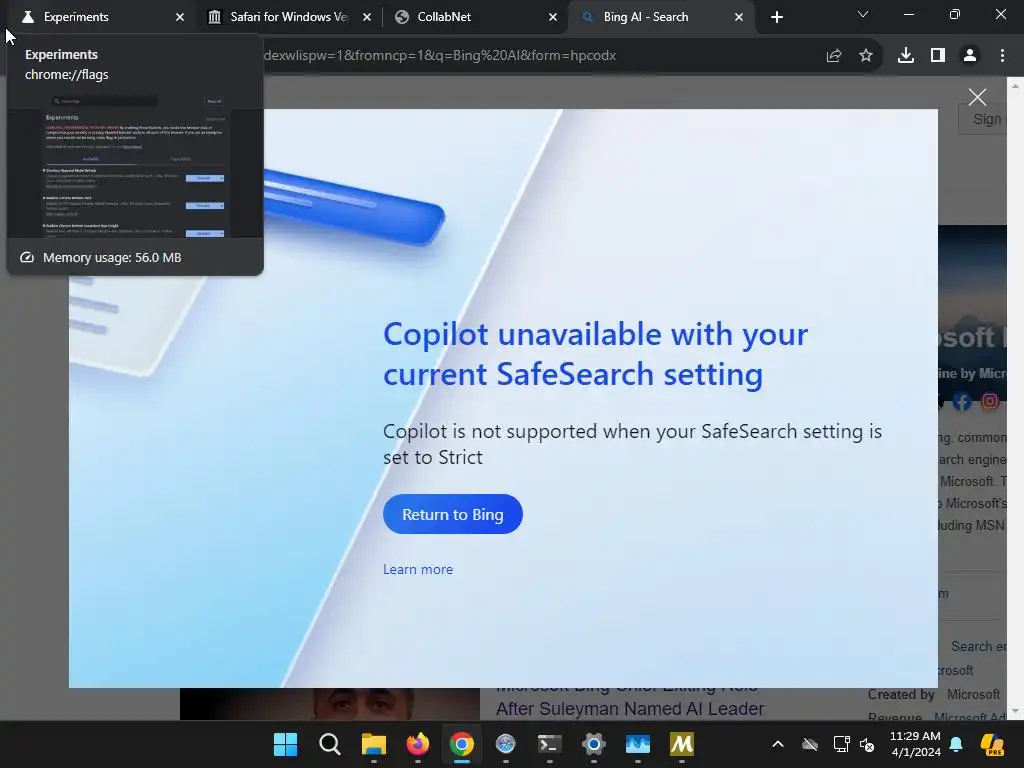1024x768 pixels.
Task: Bookmark this page with star icon
Action: 865,56
